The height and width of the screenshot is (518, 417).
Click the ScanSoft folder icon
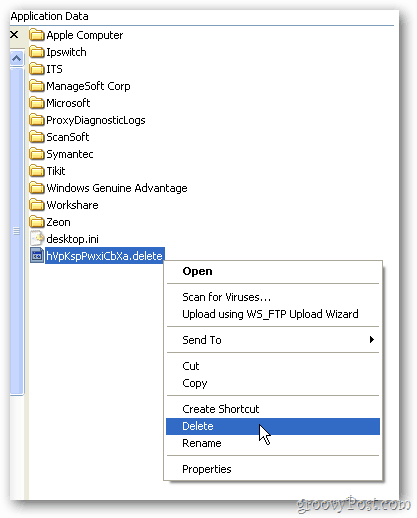pos(36,137)
